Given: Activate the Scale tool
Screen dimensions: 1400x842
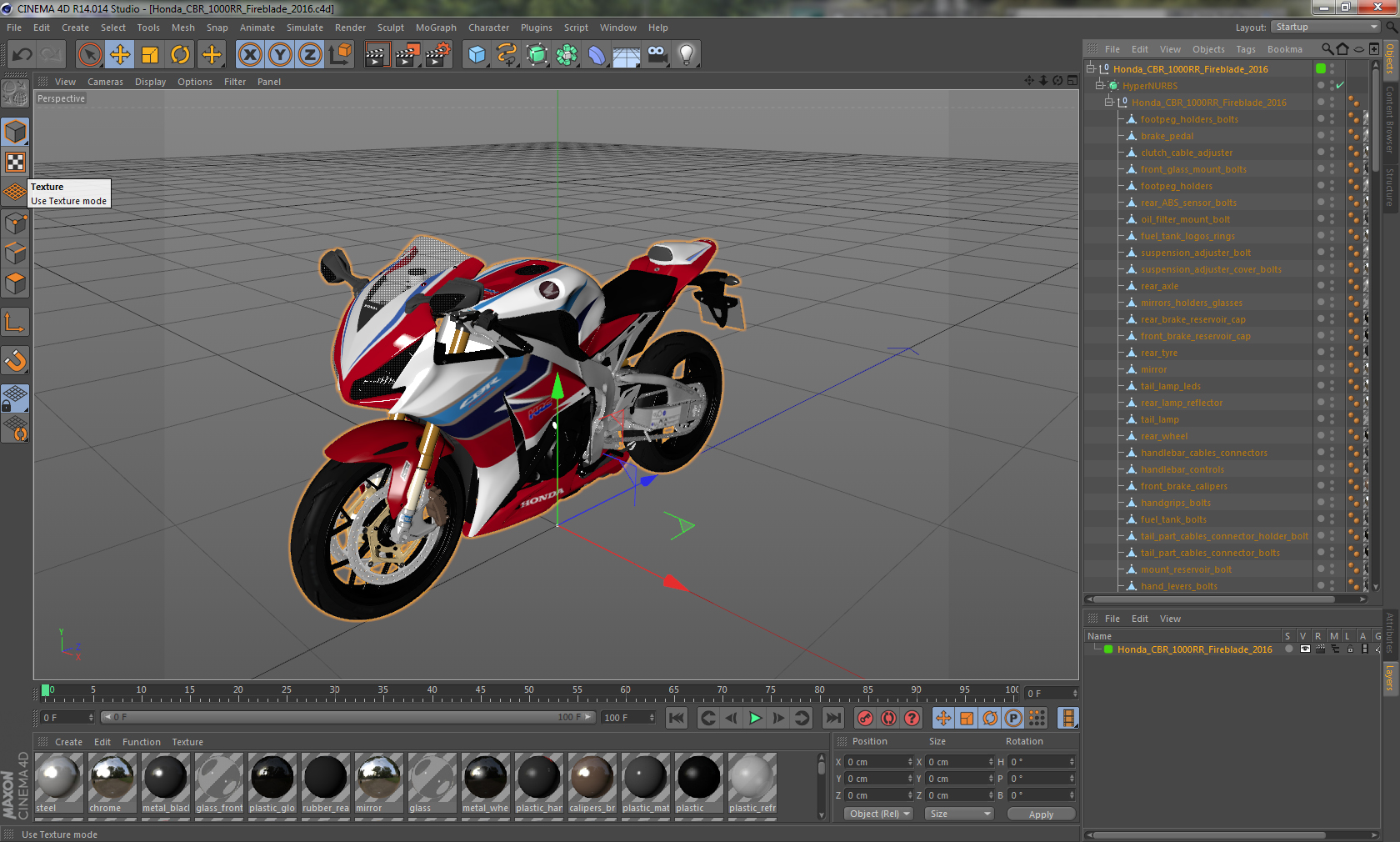Looking at the screenshot, I should tap(150, 55).
